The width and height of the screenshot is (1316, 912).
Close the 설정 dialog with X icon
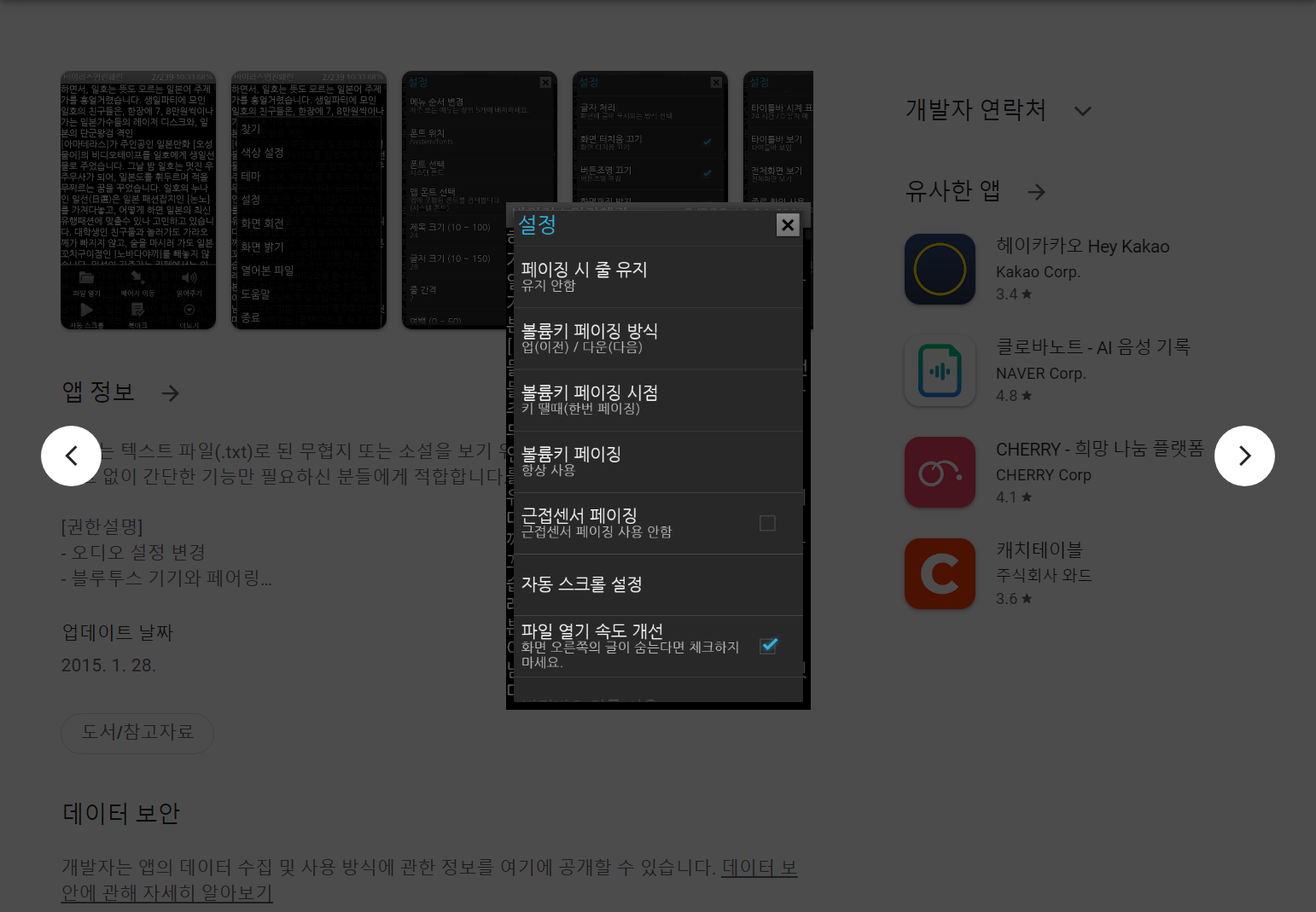pyautogui.click(x=788, y=224)
